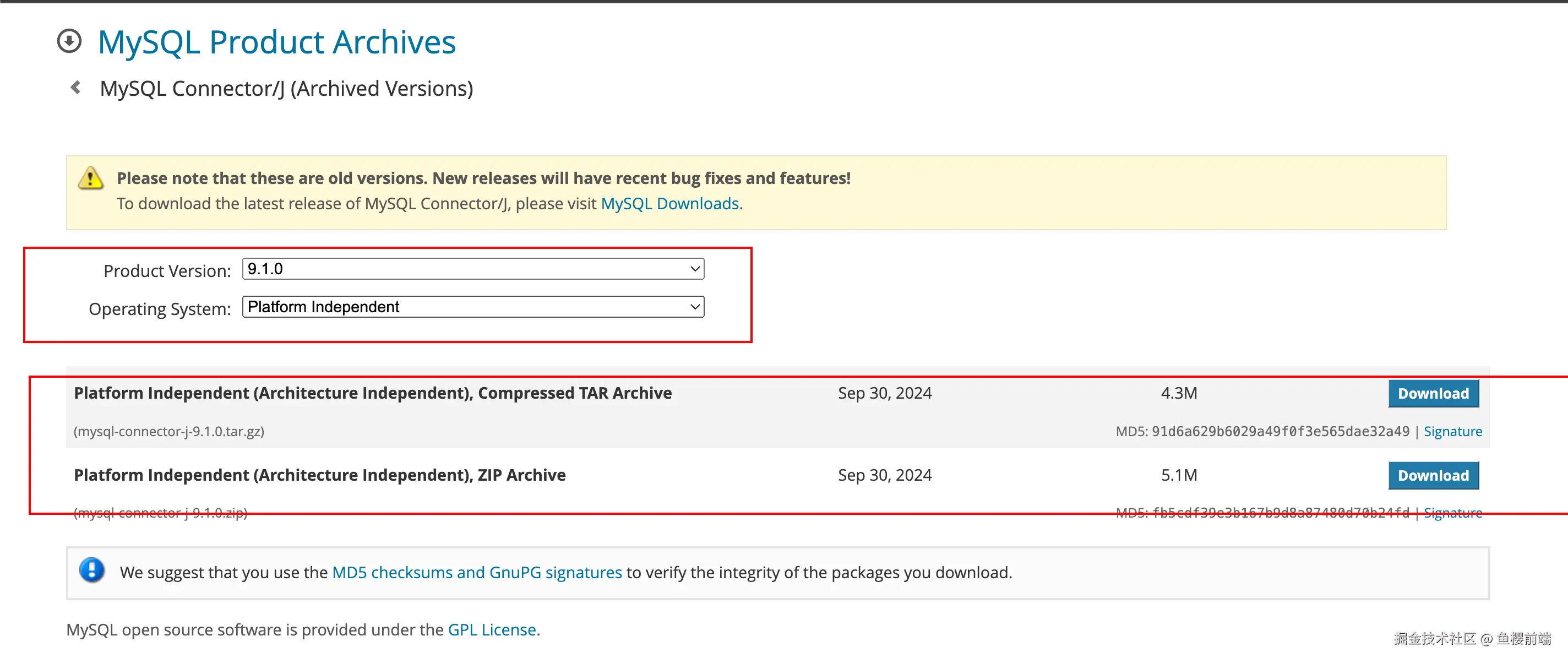Open MD5 checksums and GnuPG signatures link
Image resolution: width=1568 pixels, height=663 pixels.
(x=477, y=572)
